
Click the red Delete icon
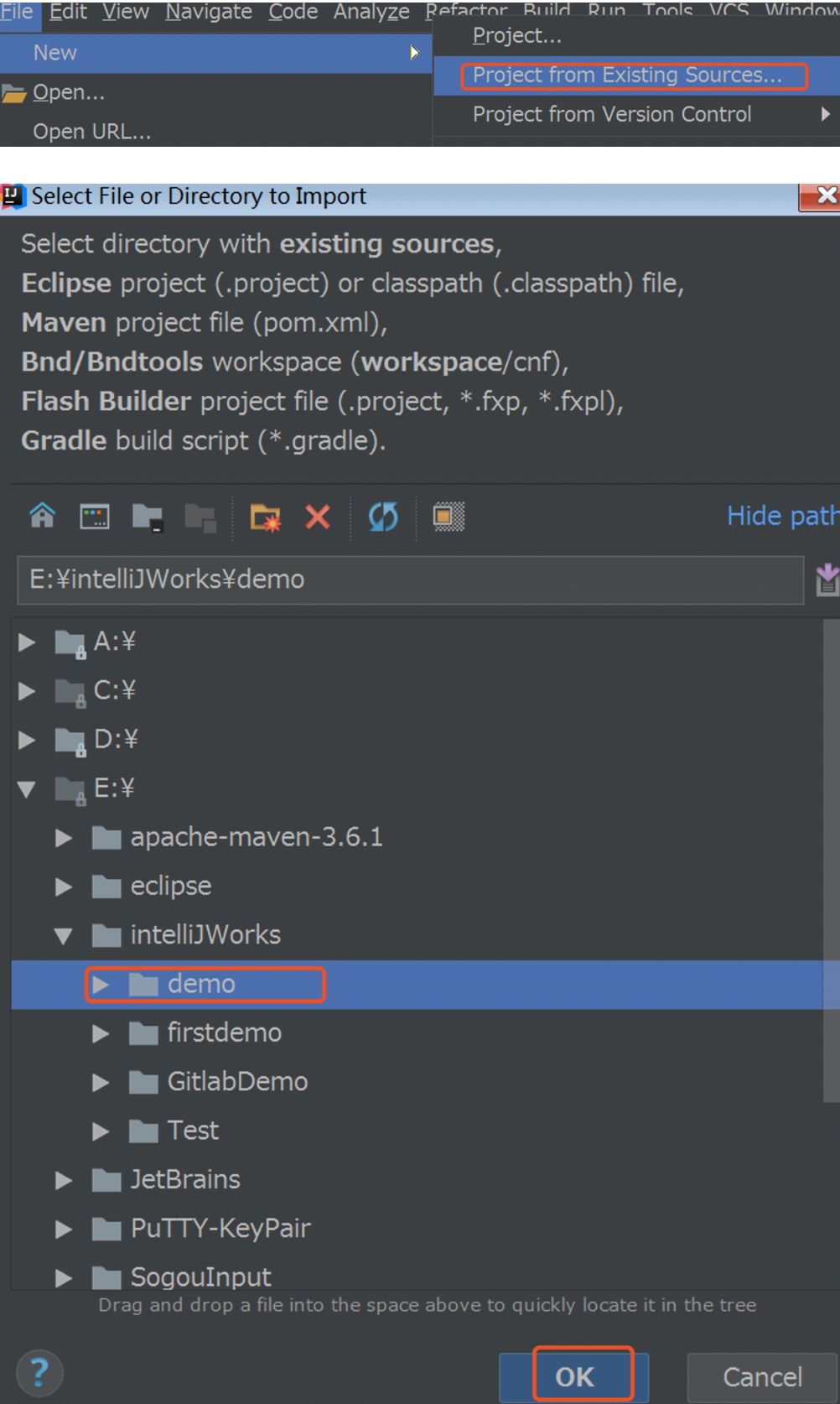[x=318, y=516]
